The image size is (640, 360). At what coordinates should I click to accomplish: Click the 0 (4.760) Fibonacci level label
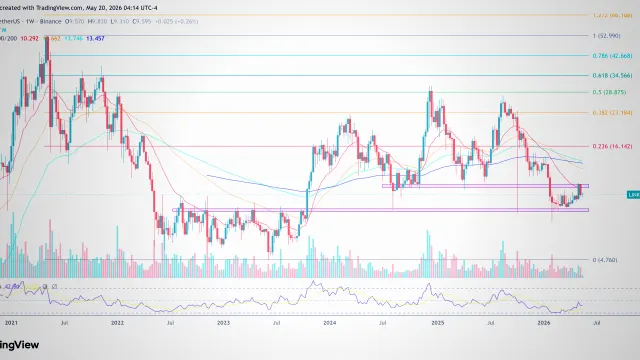[605, 260]
